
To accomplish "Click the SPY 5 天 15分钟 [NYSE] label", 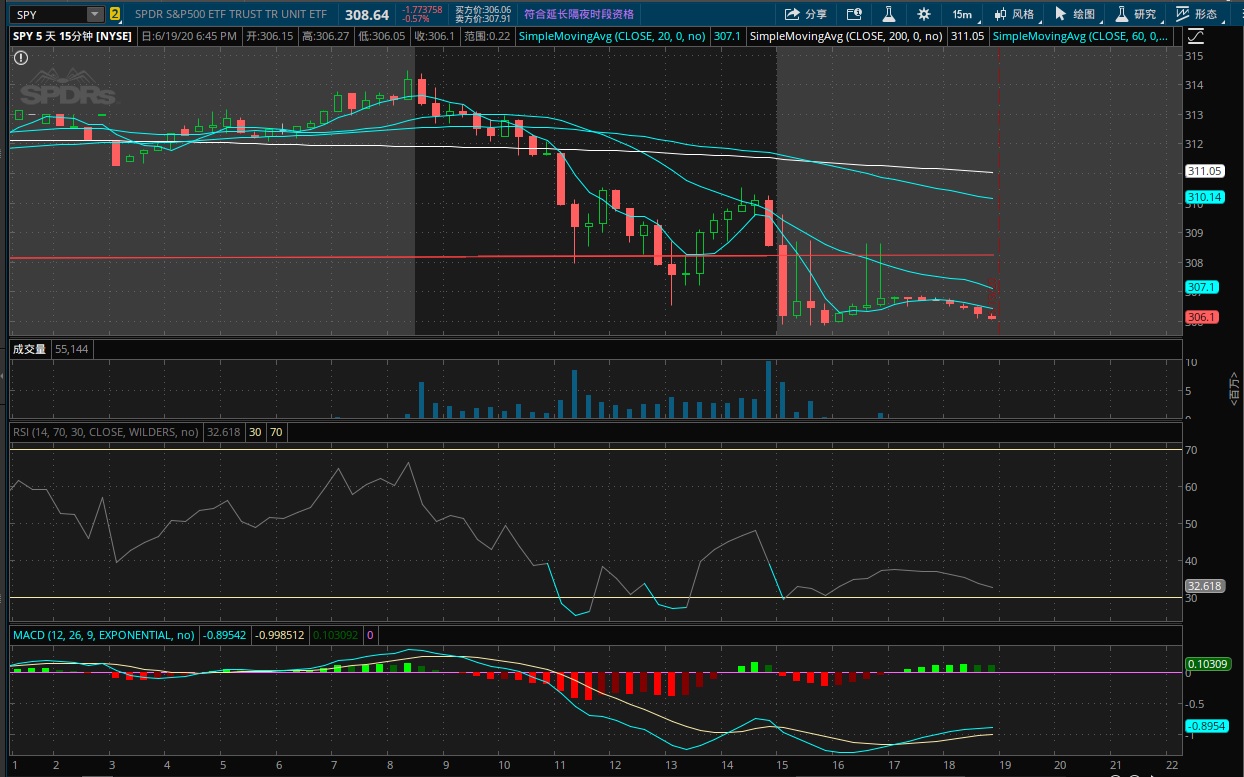I will pyautogui.click(x=73, y=36).
